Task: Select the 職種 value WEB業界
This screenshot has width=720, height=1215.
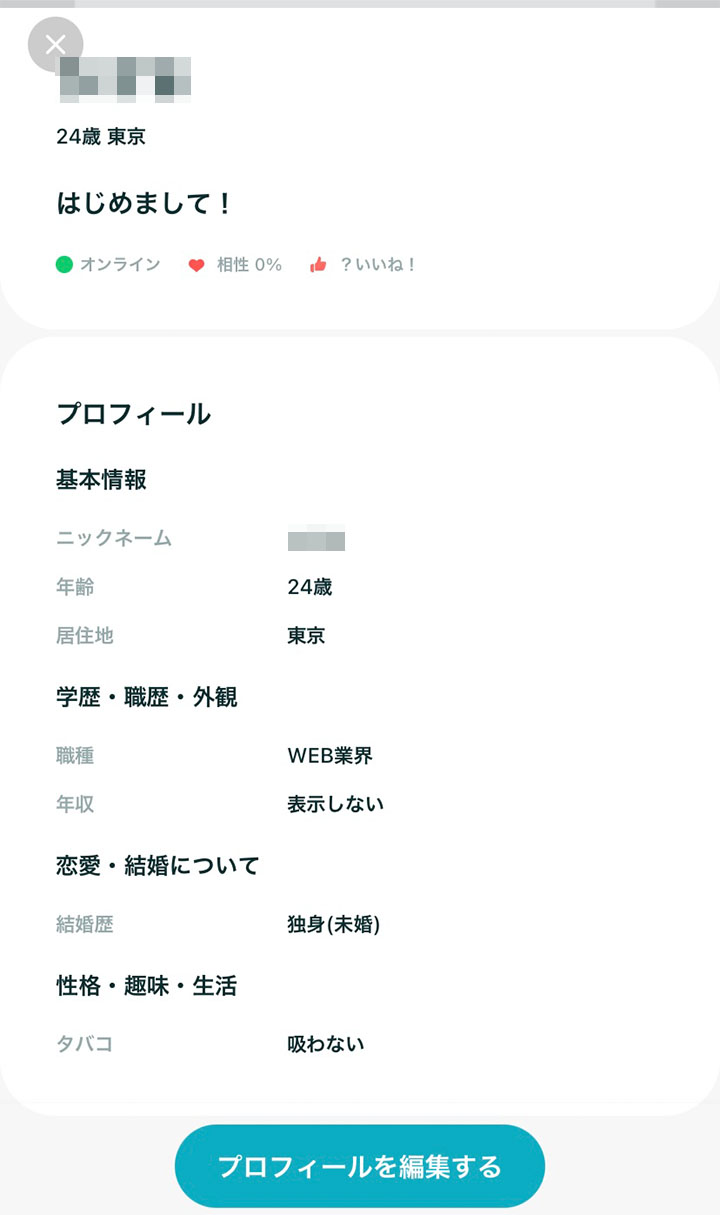Action: point(330,756)
